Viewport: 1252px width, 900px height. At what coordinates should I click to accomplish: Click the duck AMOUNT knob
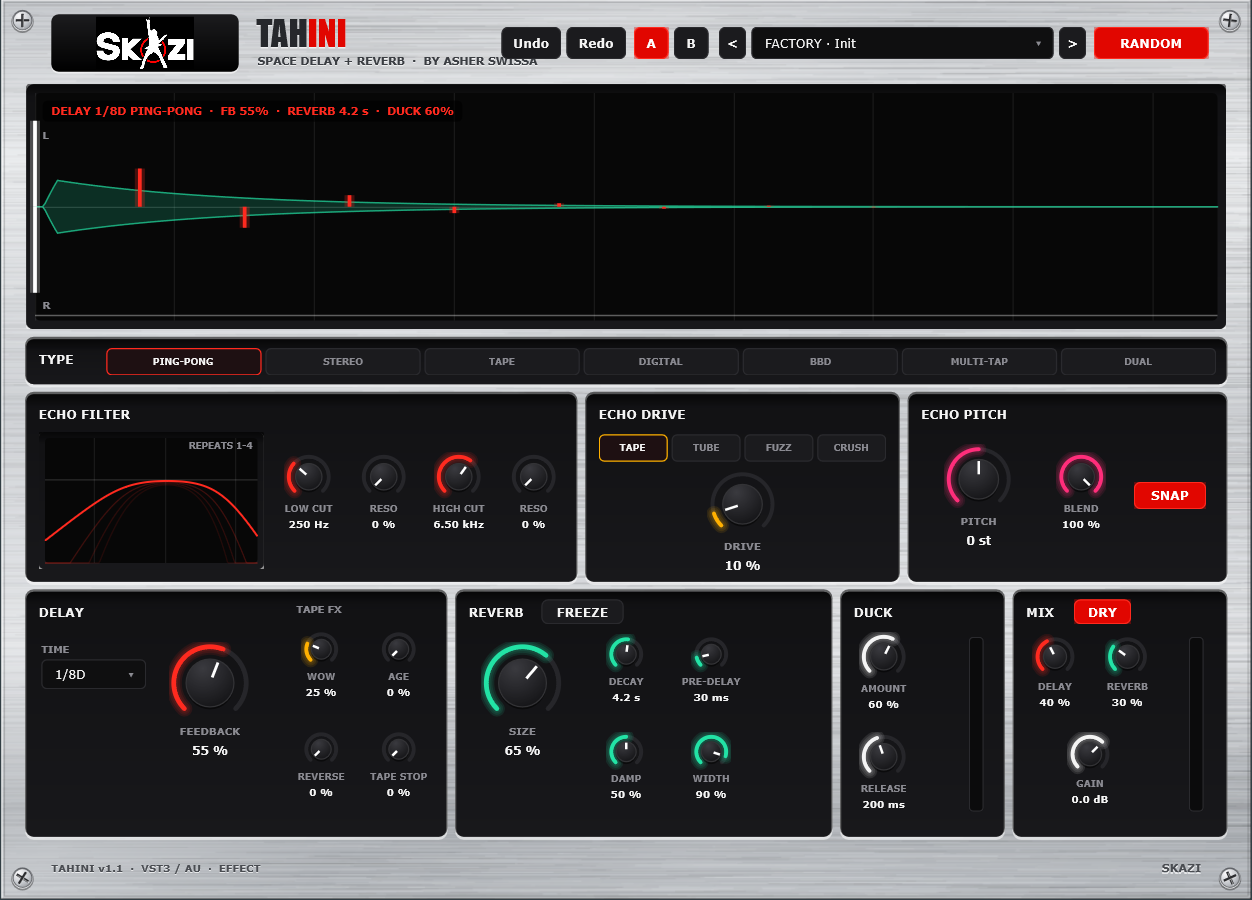883,656
